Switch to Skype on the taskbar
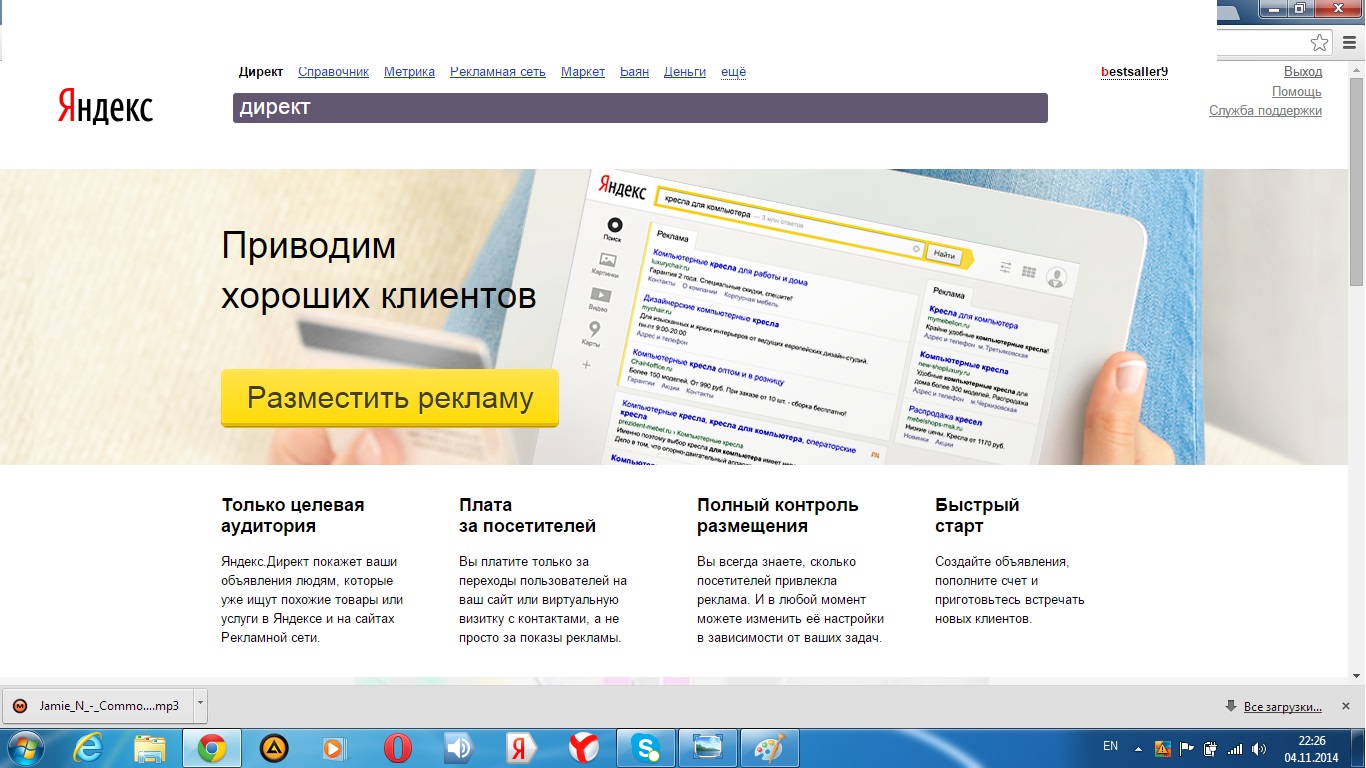This screenshot has height=768, width=1366. (646, 748)
